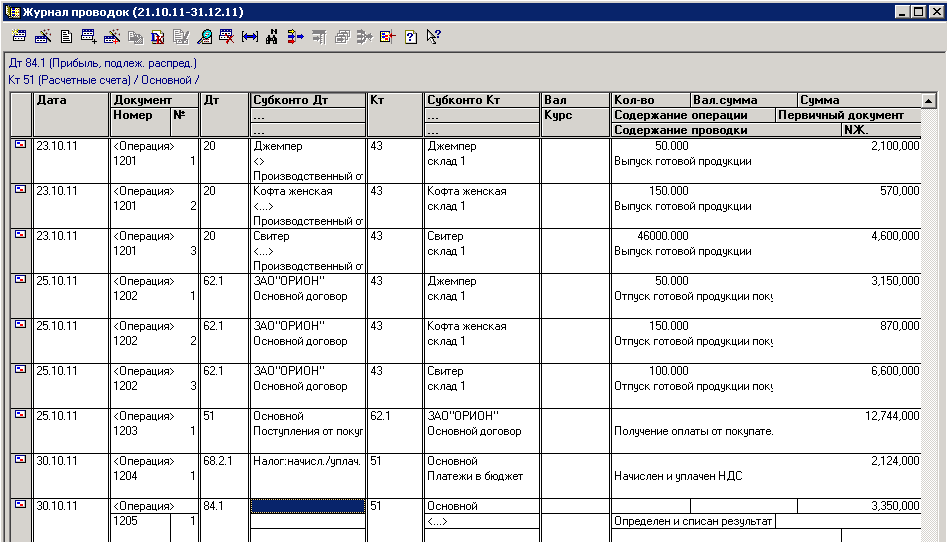This screenshot has height=542, width=947.
Task: Click the Содержание операции header
Action: tap(693, 115)
